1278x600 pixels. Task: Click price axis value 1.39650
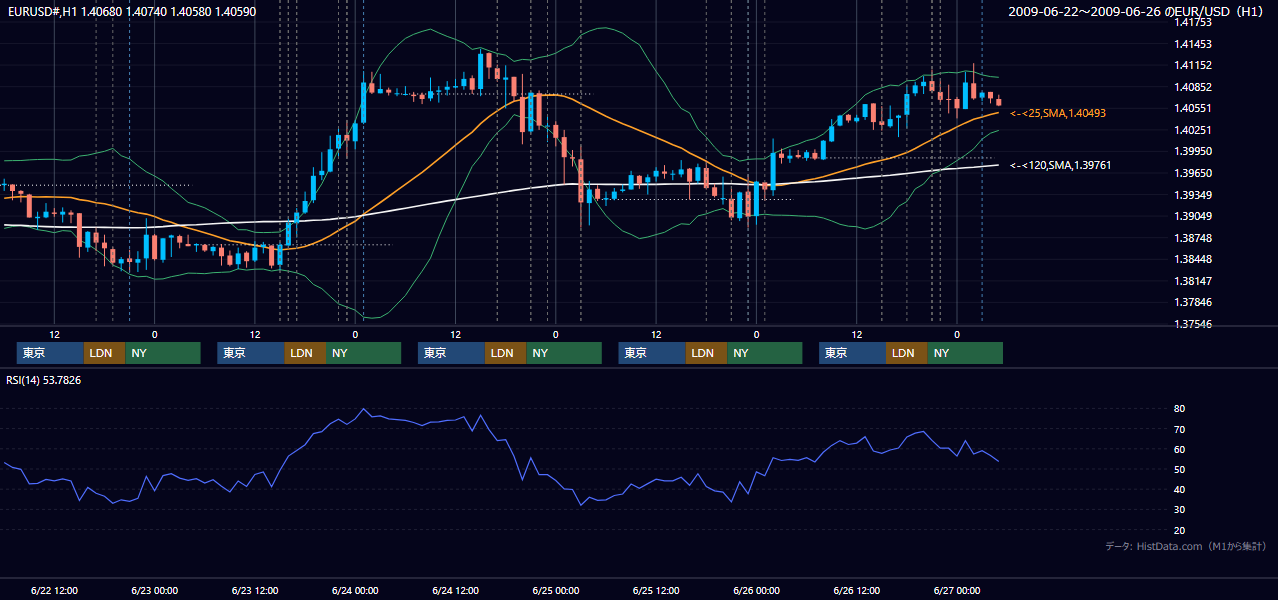coord(1192,173)
